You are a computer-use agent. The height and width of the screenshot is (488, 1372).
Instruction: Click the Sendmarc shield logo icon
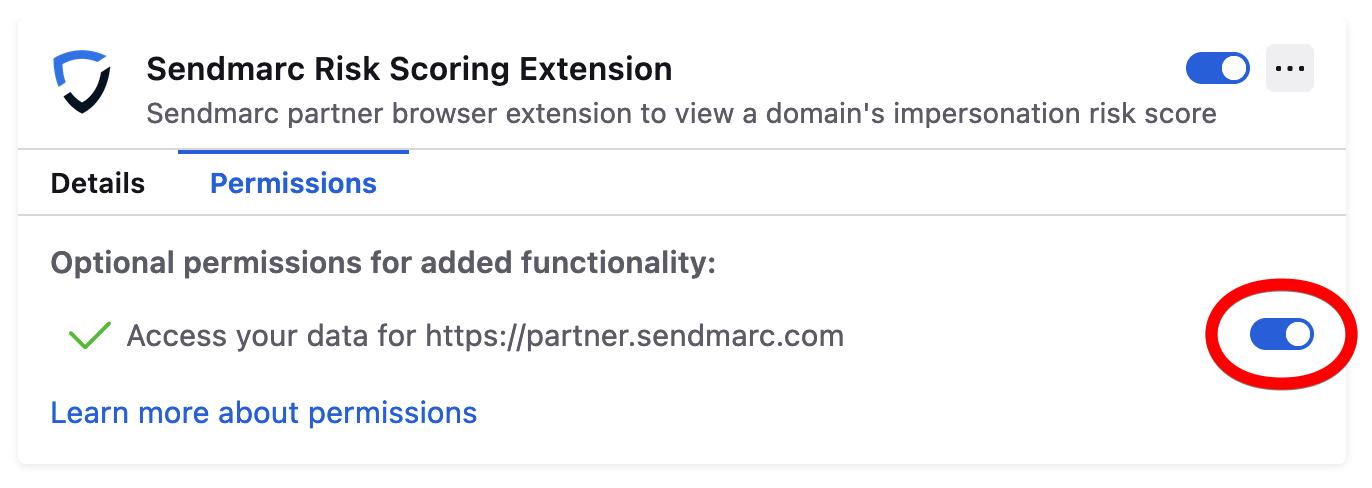point(80,82)
